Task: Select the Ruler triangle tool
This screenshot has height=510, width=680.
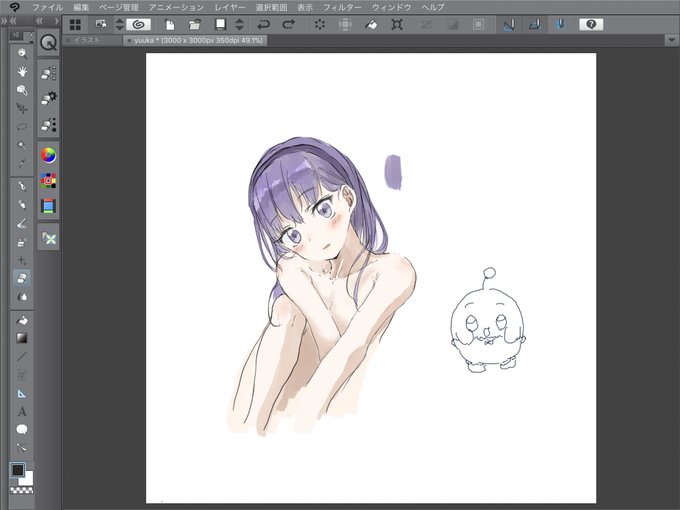Action: [22, 393]
